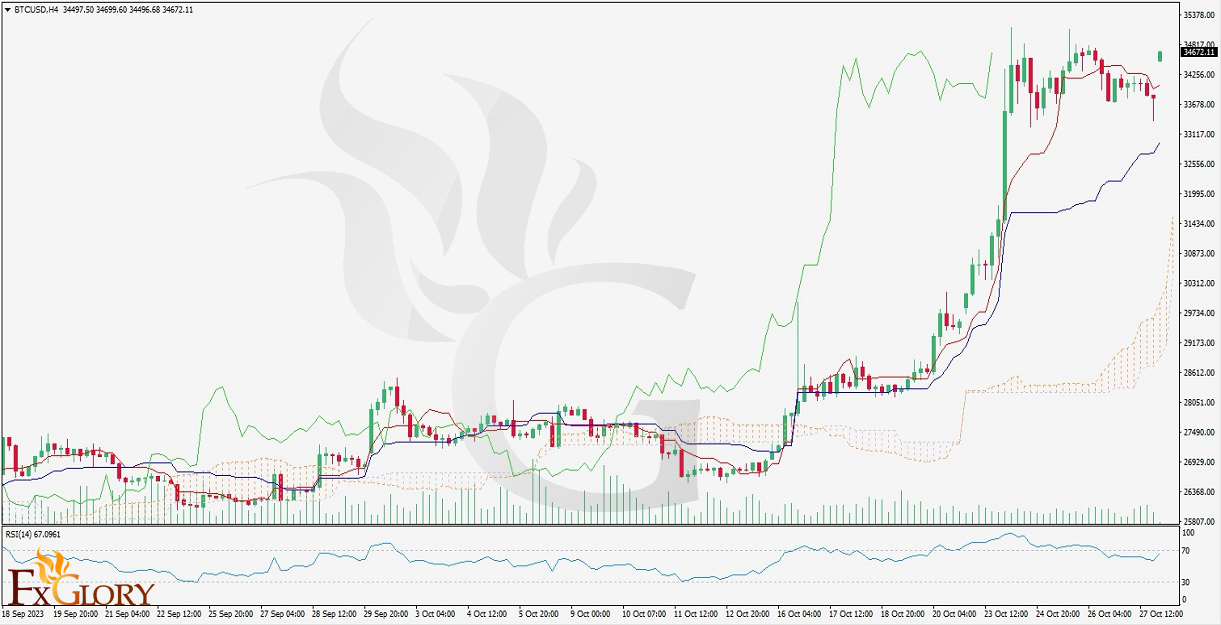Click the 30312.00 price axis label
Screen dimensions: 1221x625
click(1198, 283)
